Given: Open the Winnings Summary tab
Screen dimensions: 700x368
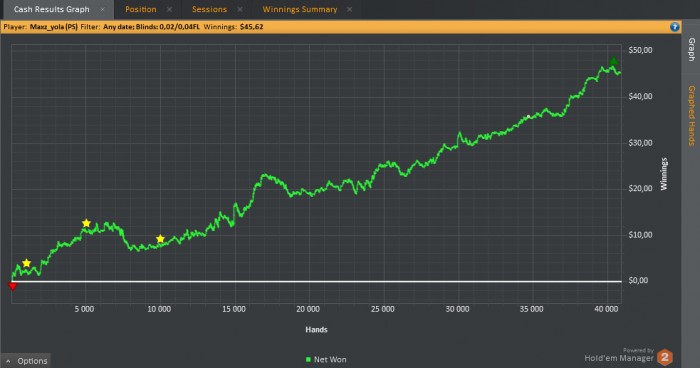Looking at the screenshot, I should point(300,9).
